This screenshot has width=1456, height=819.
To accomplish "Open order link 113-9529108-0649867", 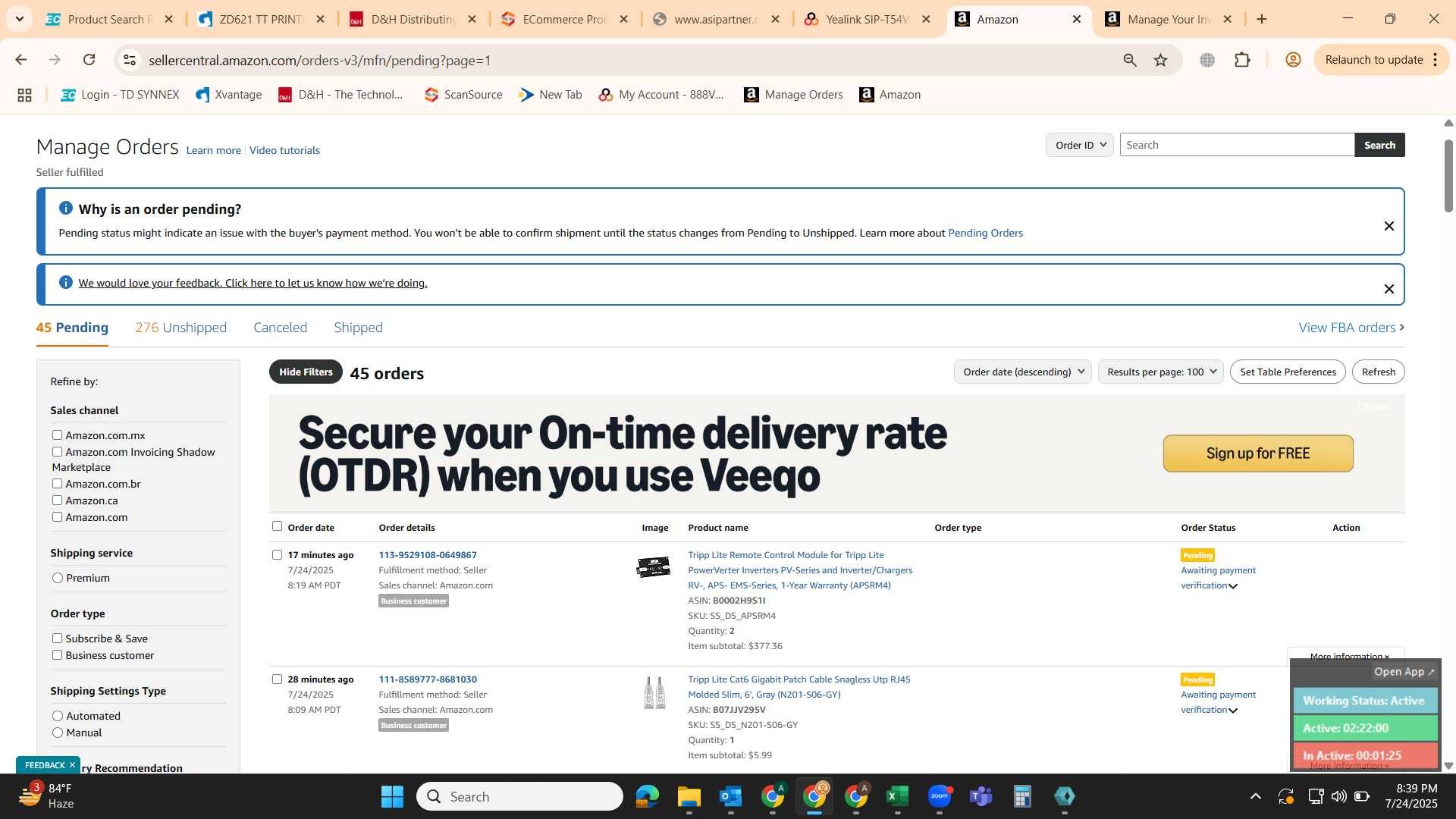I will click(x=428, y=555).
